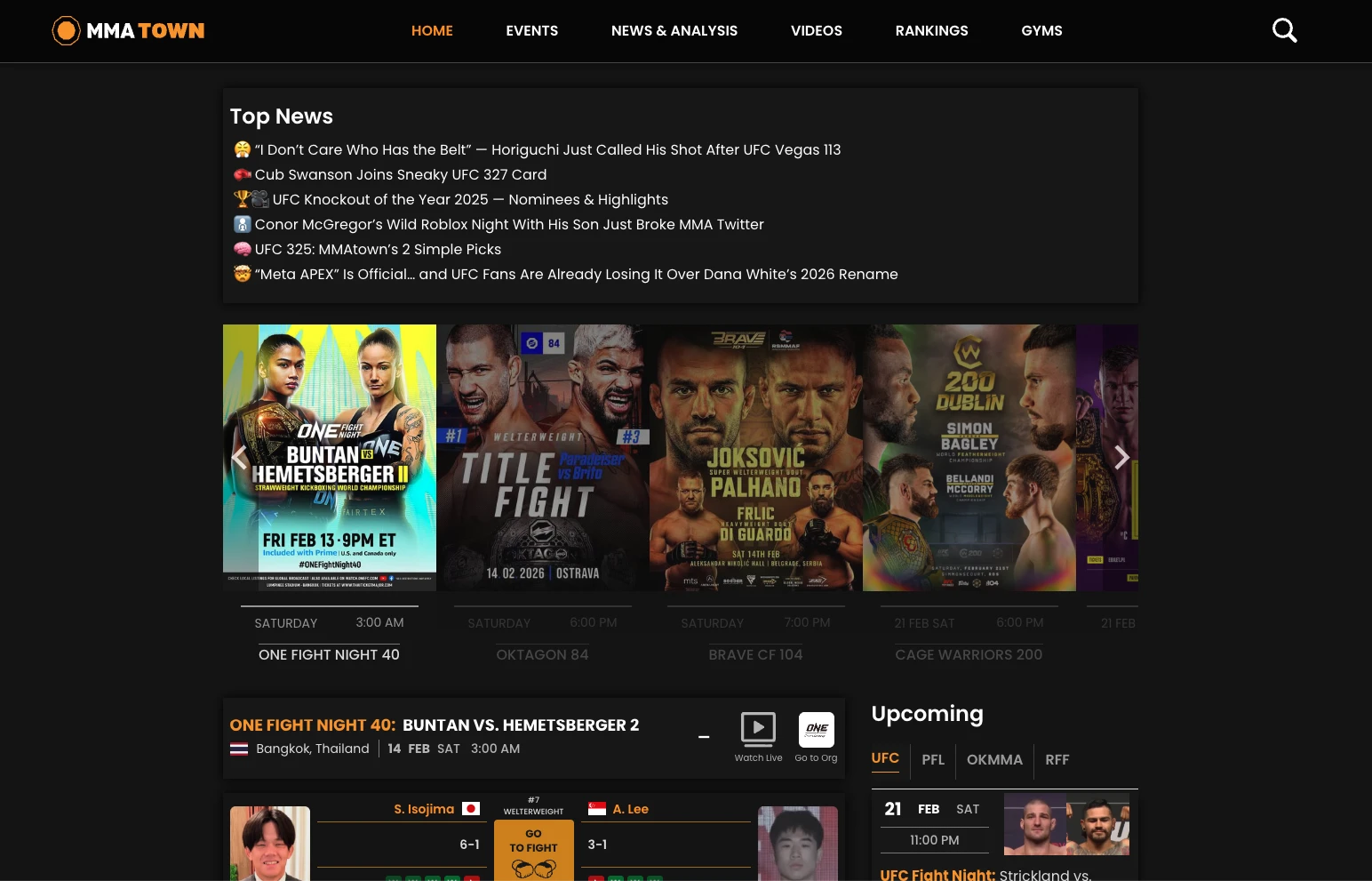Open S. Isojima's fighter photo

click(x=270, y=844)
